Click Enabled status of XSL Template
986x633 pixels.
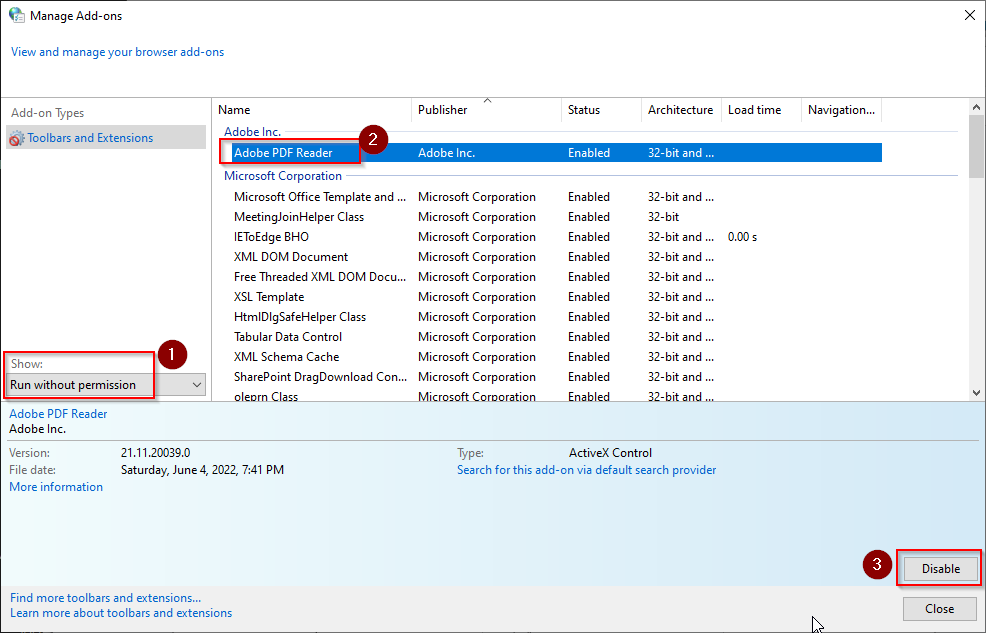[x=589, y=297]
